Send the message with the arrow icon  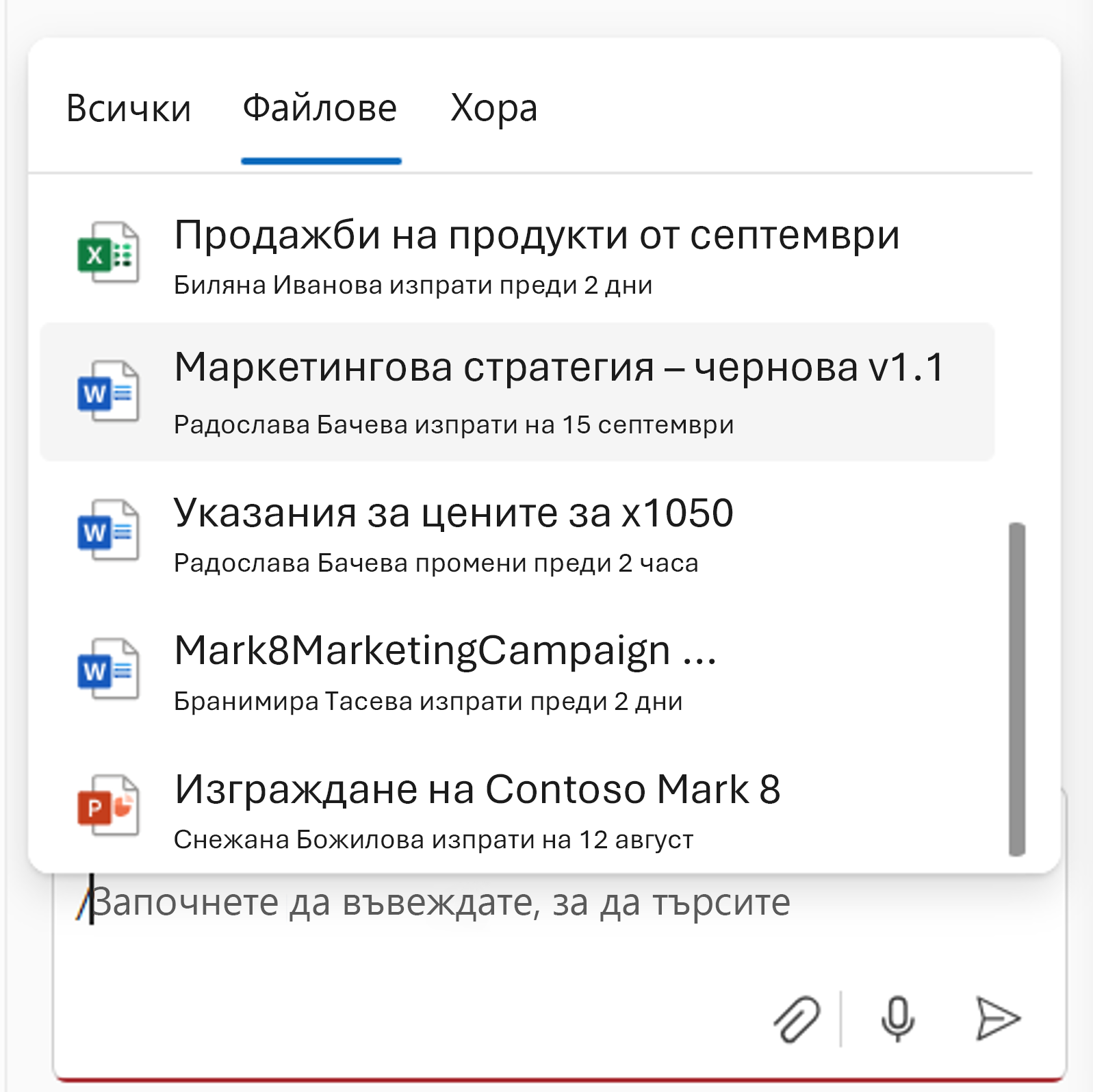[997, 1019]
